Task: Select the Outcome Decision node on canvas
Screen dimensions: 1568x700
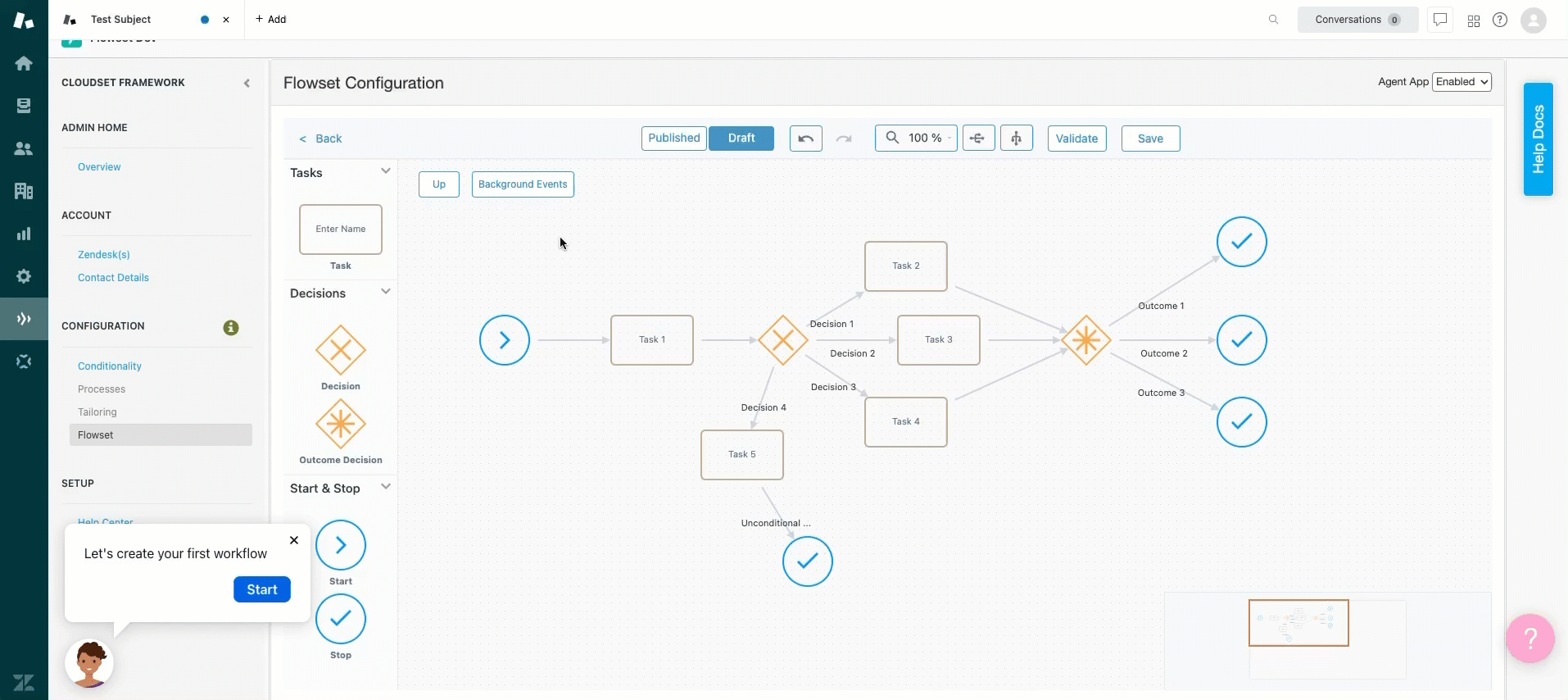Action: (1086, 340)
